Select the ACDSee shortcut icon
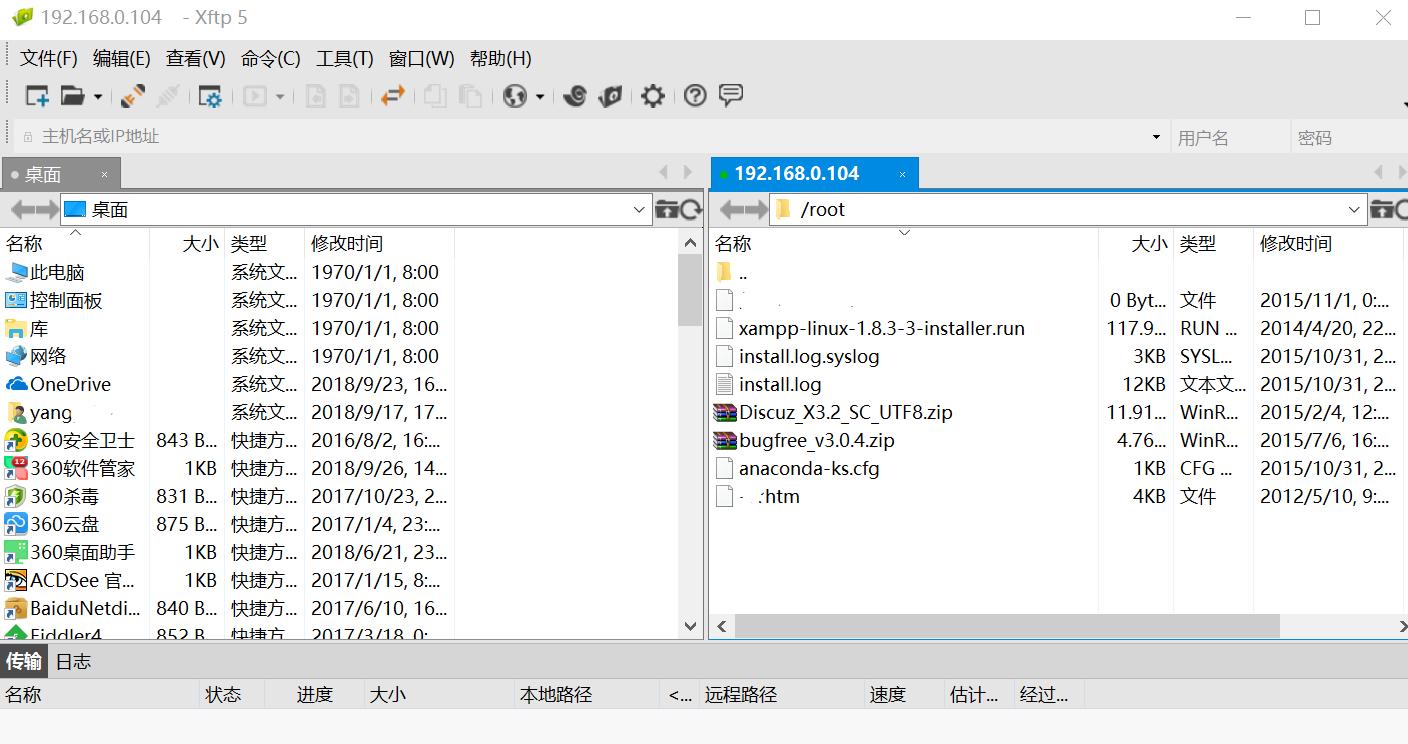Viewport: 1408px width, 744px height. point(16,580)
